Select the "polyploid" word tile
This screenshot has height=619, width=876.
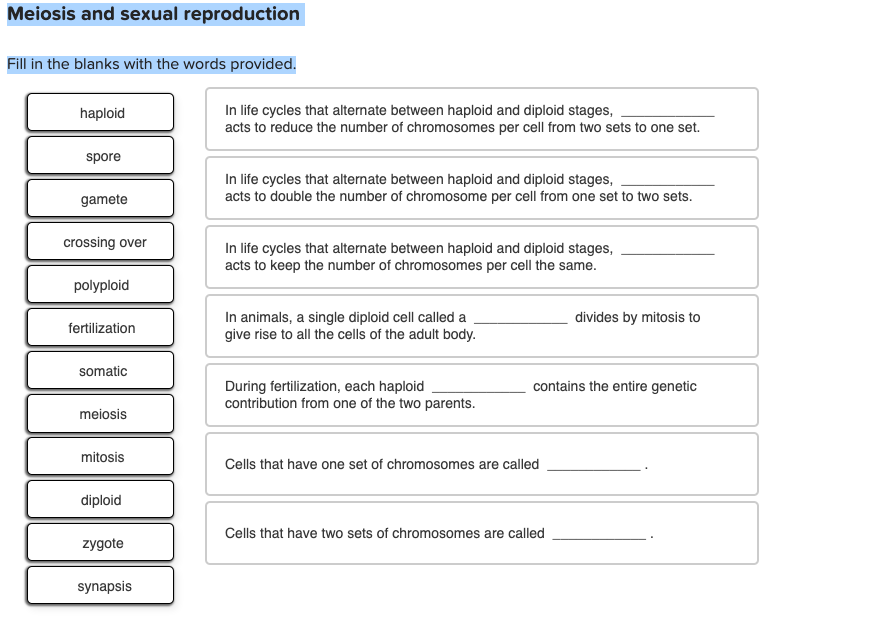pyautogui.click(x=100, y=284)
